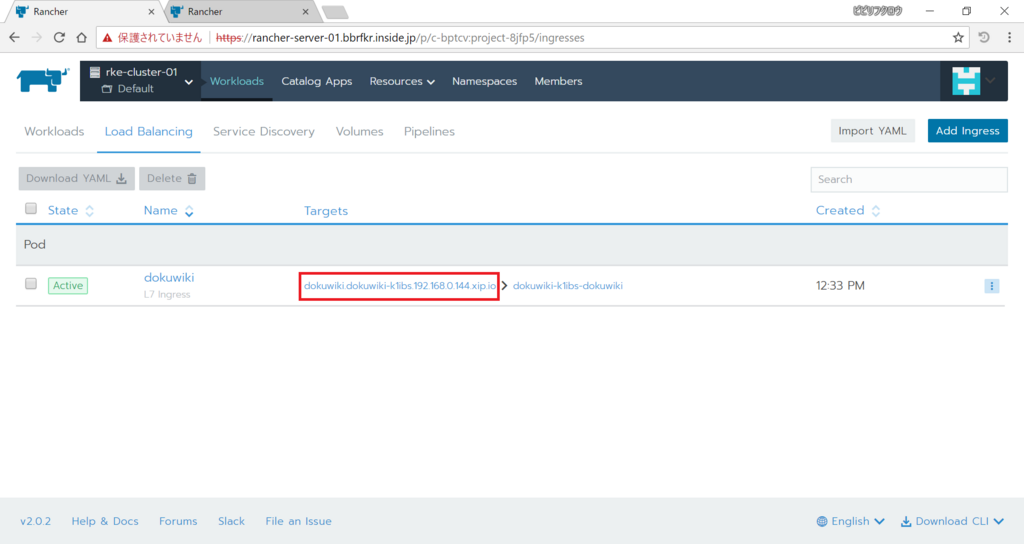Click the history extension icon in toolbar
The image size is (1024, 544).
click(x=984, y=38)
